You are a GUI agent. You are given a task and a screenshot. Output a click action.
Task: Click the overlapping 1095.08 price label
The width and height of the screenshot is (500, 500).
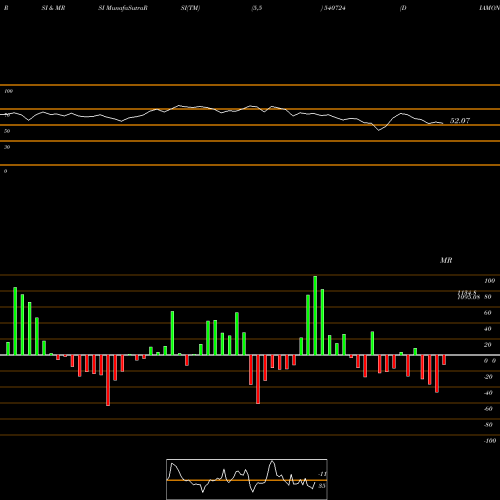click(469, 297)
